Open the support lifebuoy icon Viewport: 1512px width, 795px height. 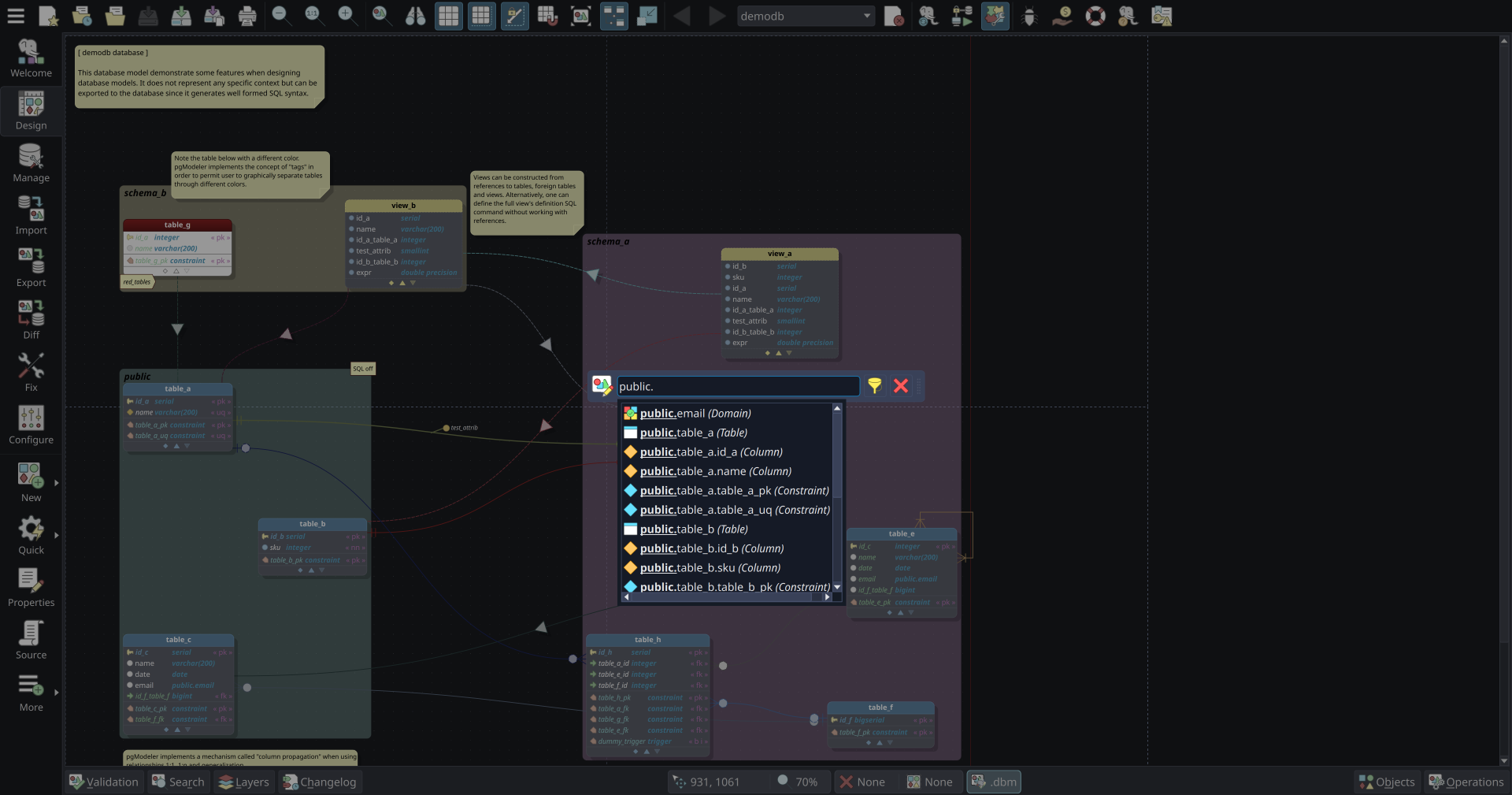click(1095, 16)
